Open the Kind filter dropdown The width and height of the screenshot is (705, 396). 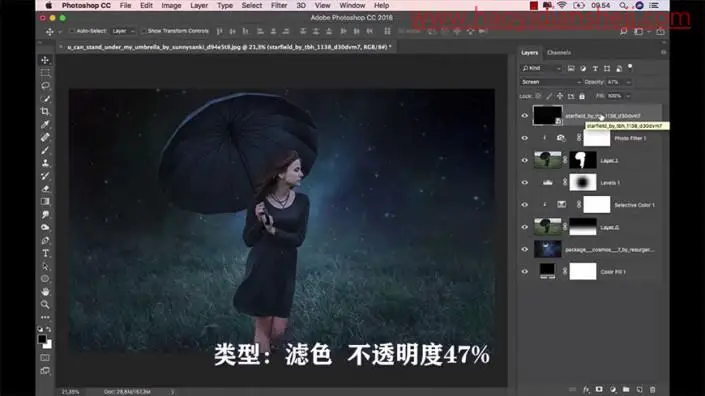pos(541,68)
